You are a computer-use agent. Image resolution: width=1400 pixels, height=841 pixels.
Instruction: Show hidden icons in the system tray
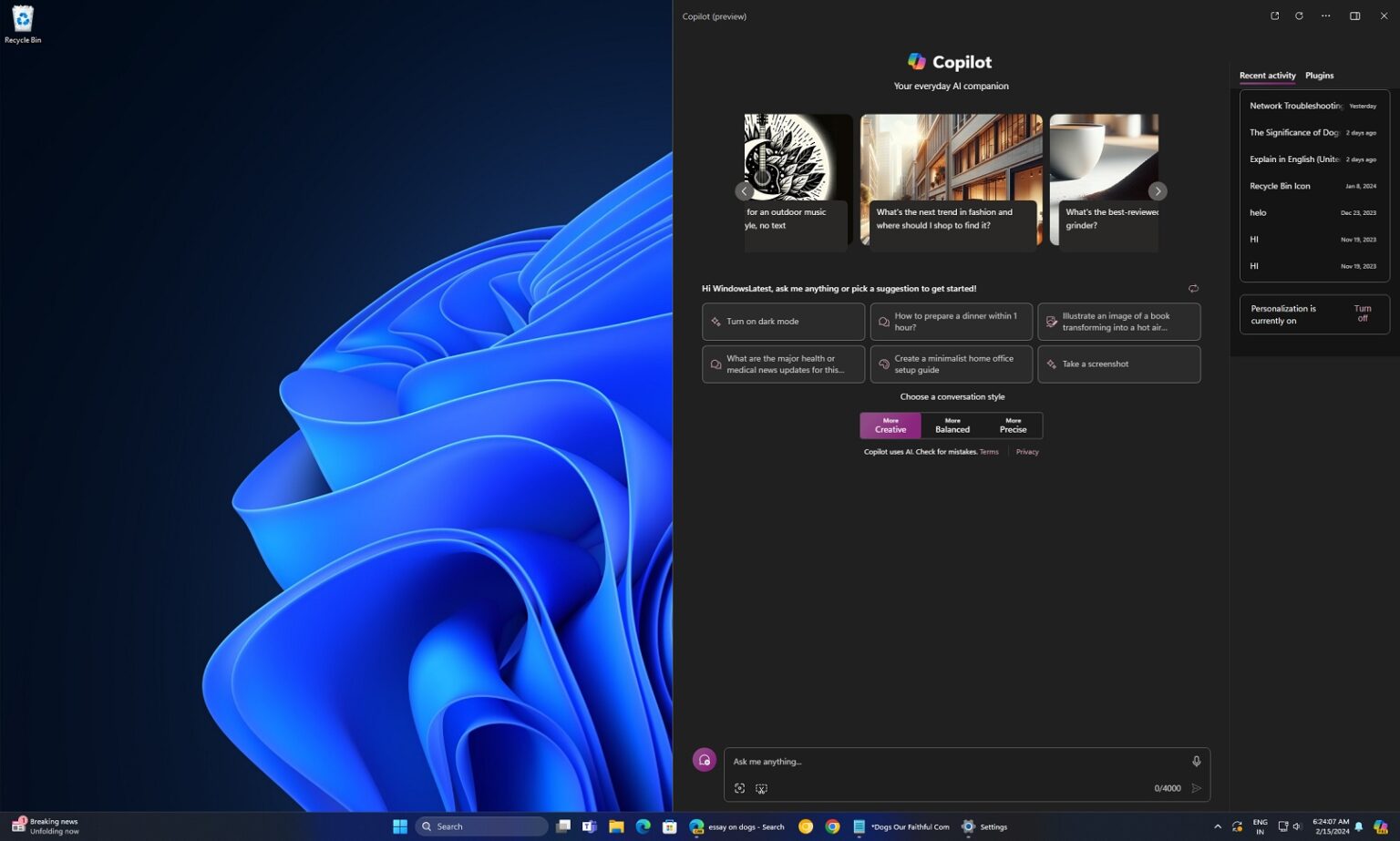point(1218,826)
